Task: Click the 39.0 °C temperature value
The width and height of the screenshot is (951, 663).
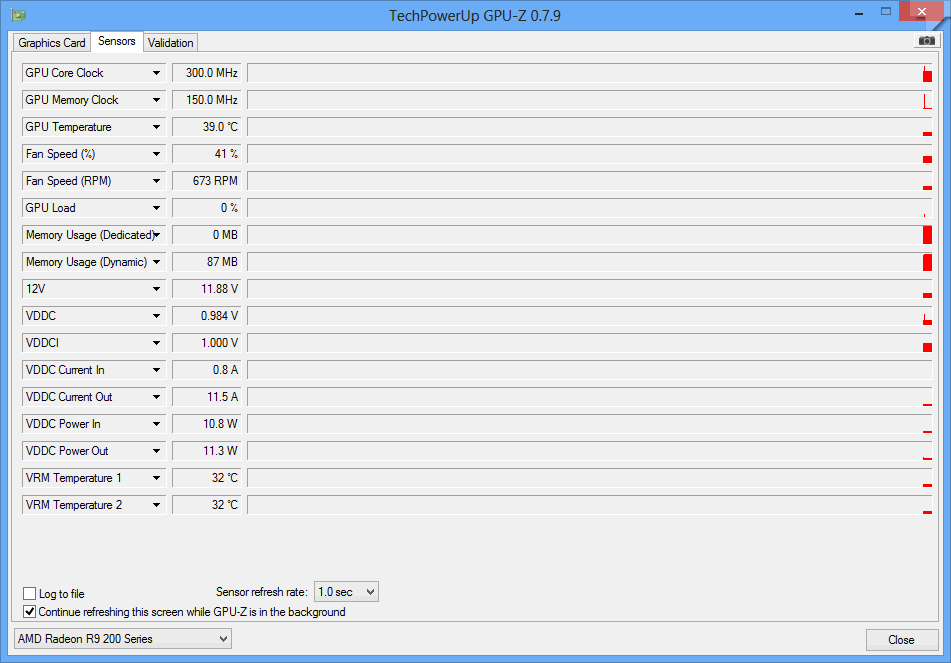Action: tap(207, 127)
